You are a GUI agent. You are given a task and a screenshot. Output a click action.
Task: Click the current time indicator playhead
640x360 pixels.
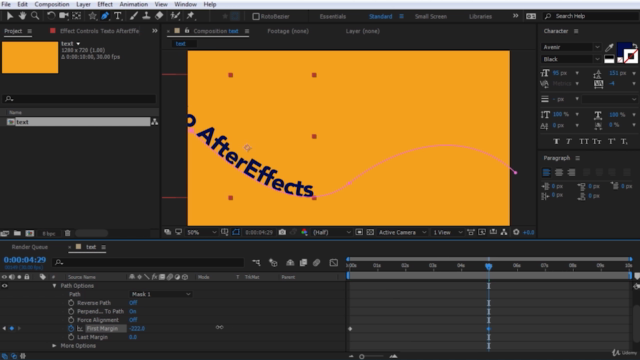click(489, 267)
